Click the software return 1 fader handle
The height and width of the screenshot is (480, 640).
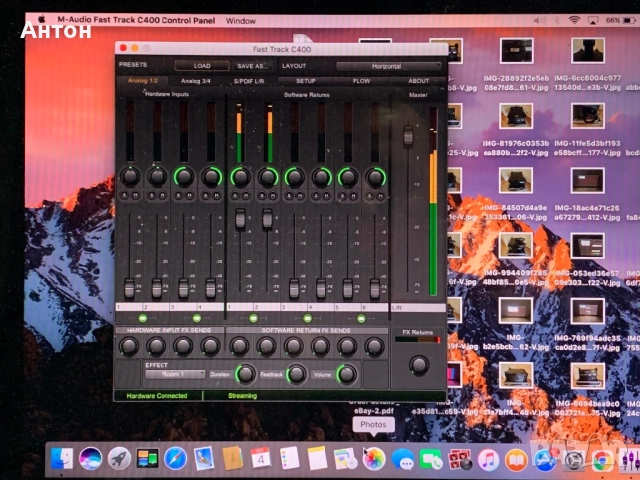pyautogui.click(x=240, y=218)
